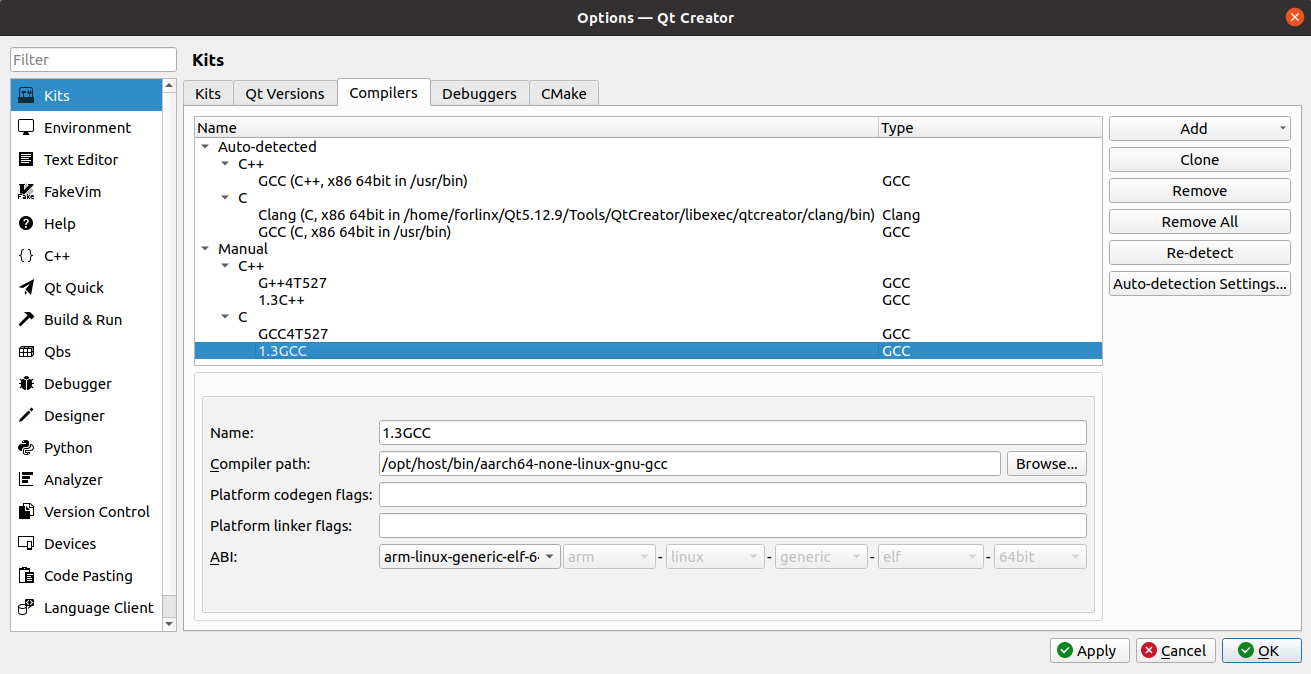The width and height of the screenshot is (1311, 674).
Task: Click the Compiler path input field
Action: pyautogui.click(x=690, y=464)
